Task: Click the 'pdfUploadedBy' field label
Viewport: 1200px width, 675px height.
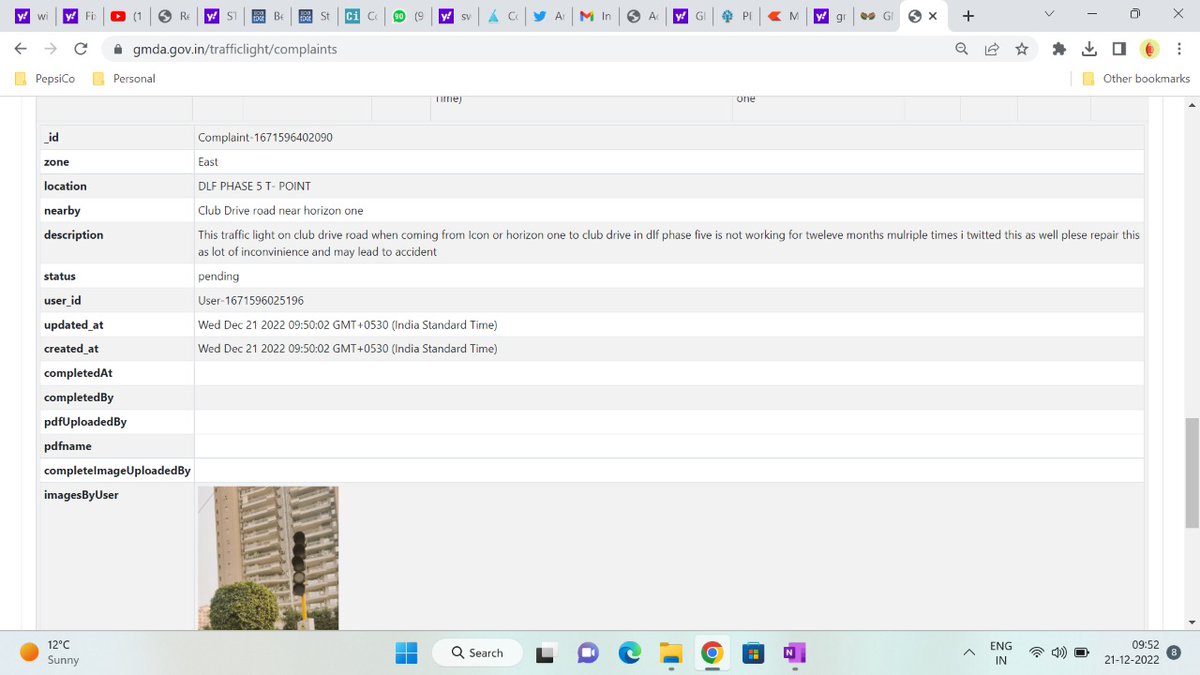Action: click(85, 422)
